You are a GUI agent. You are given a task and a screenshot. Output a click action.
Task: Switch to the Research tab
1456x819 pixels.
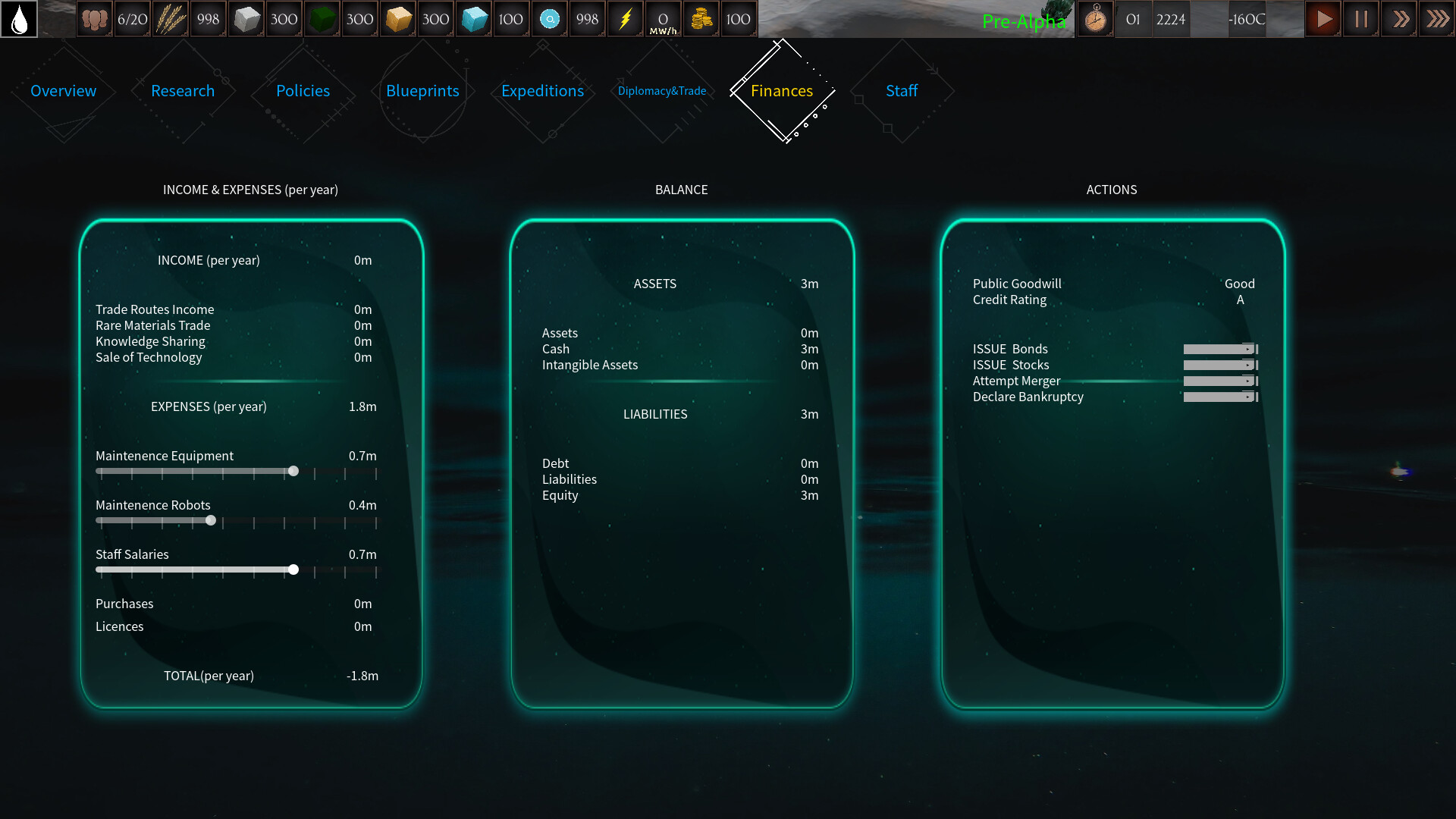[183, 90]
